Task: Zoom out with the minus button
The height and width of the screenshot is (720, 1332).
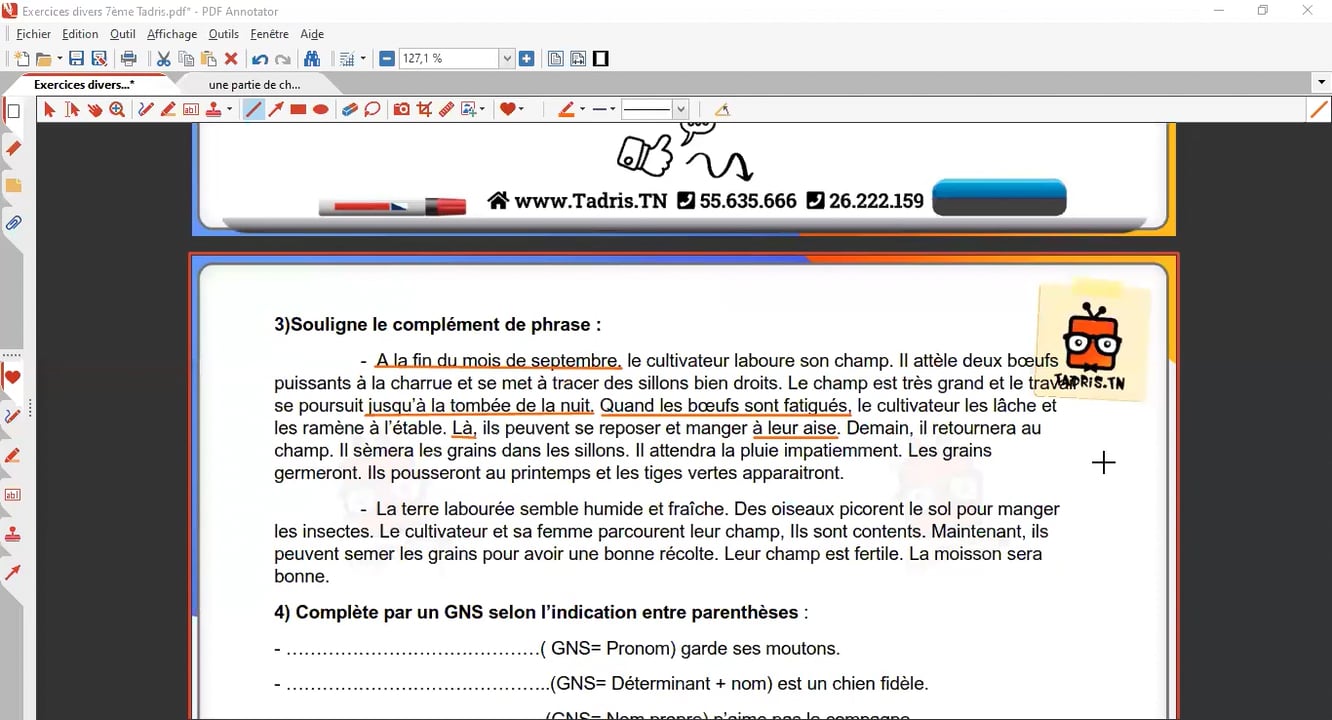Action: tap(387, 59)
